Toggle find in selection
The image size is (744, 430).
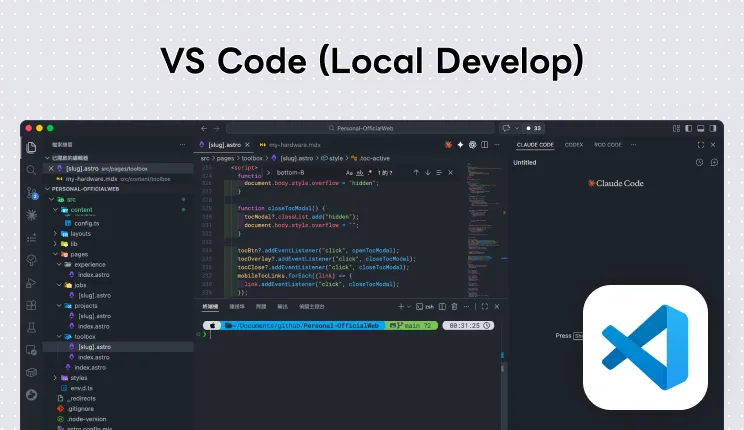pyautogui.click(x=439, y=173)
